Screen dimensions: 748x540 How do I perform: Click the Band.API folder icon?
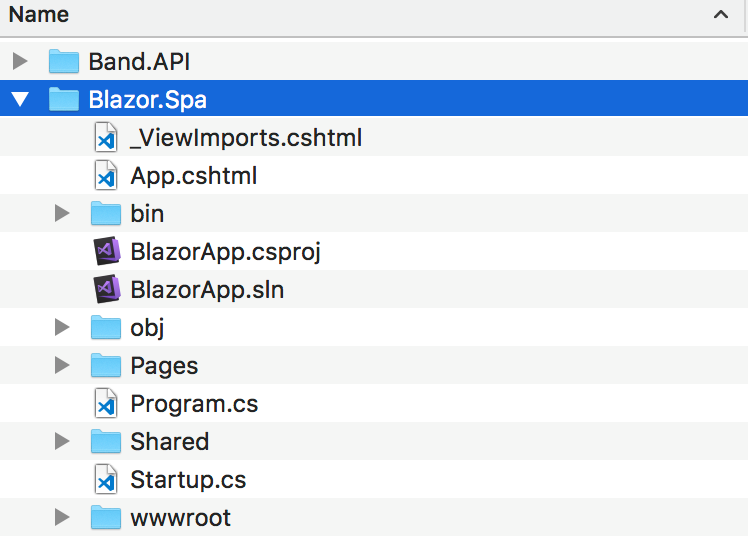64,61
